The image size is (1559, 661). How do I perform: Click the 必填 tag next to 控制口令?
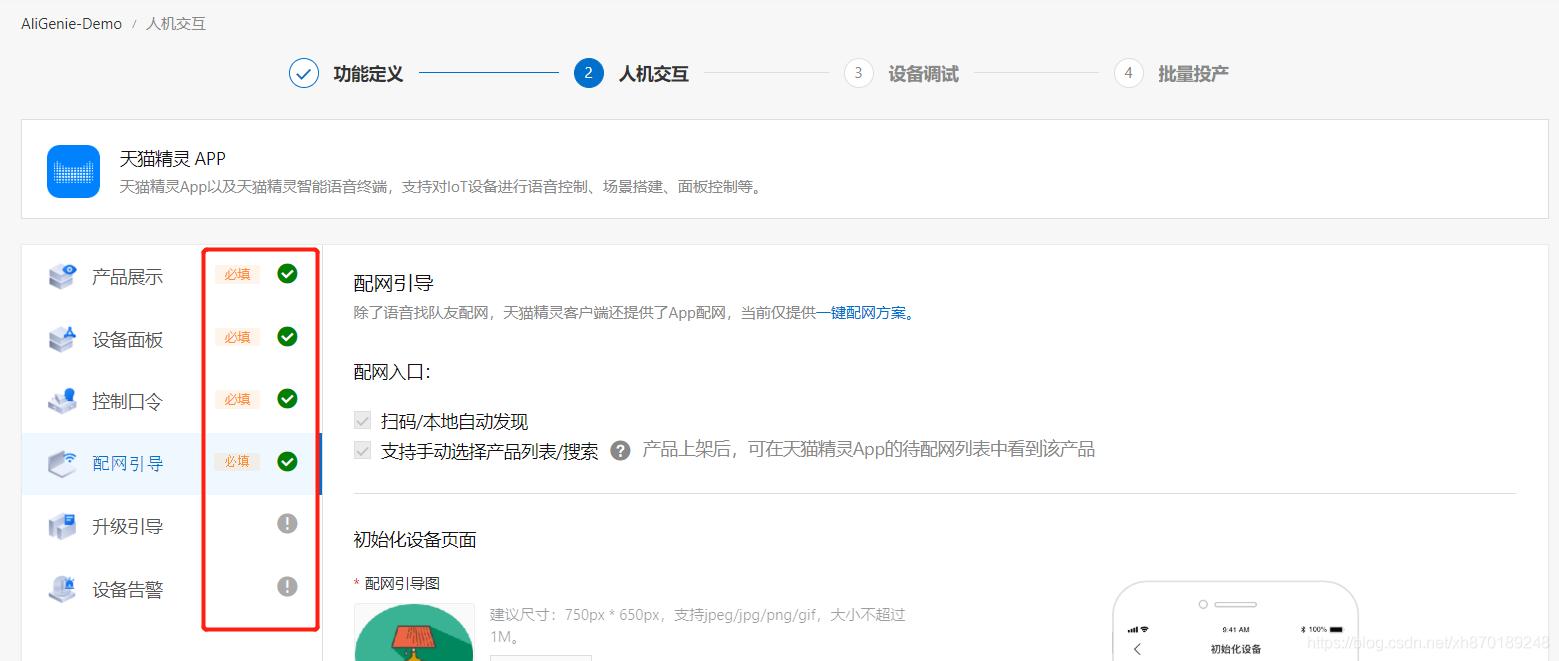[237, 399]
